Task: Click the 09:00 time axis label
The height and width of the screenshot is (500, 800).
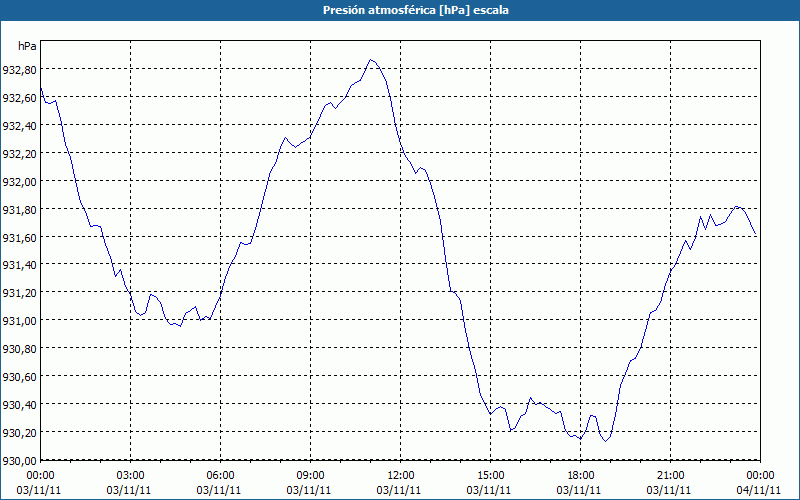Action: (310, 476)
